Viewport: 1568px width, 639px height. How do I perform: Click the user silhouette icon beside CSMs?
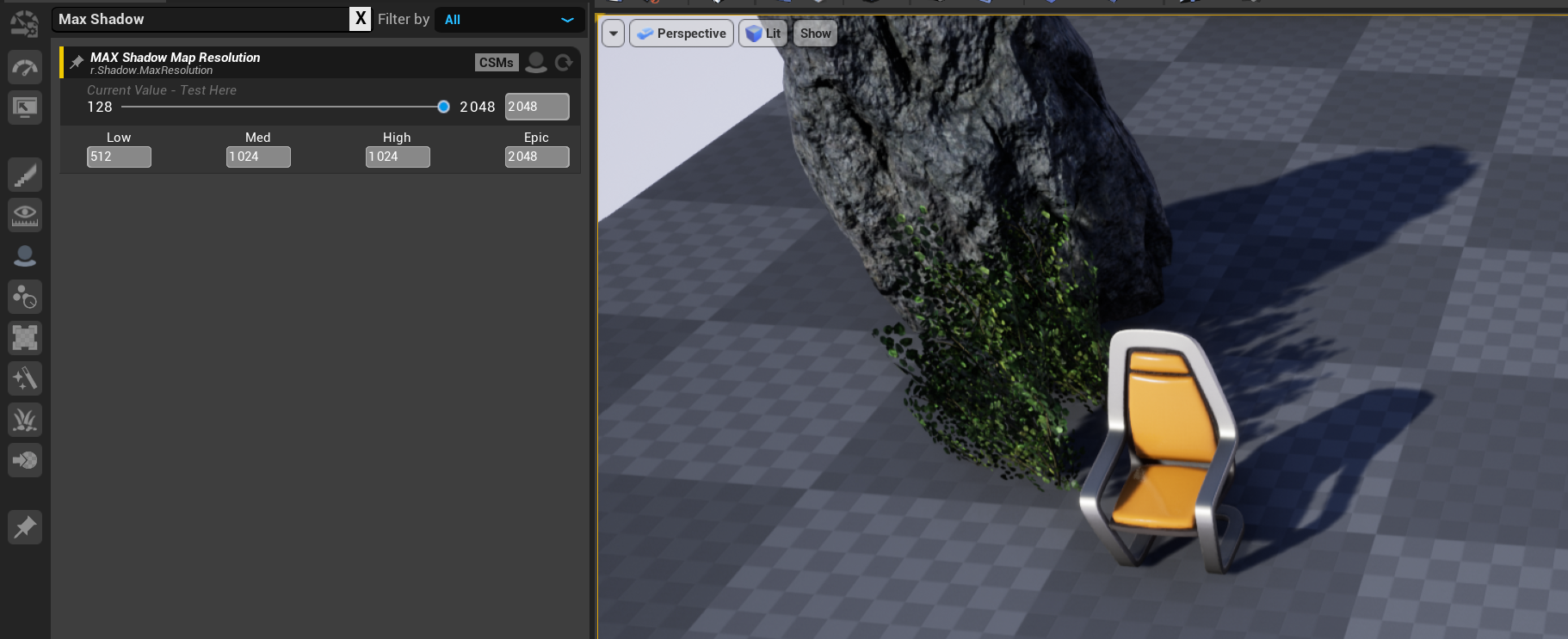tap(536, 62)
